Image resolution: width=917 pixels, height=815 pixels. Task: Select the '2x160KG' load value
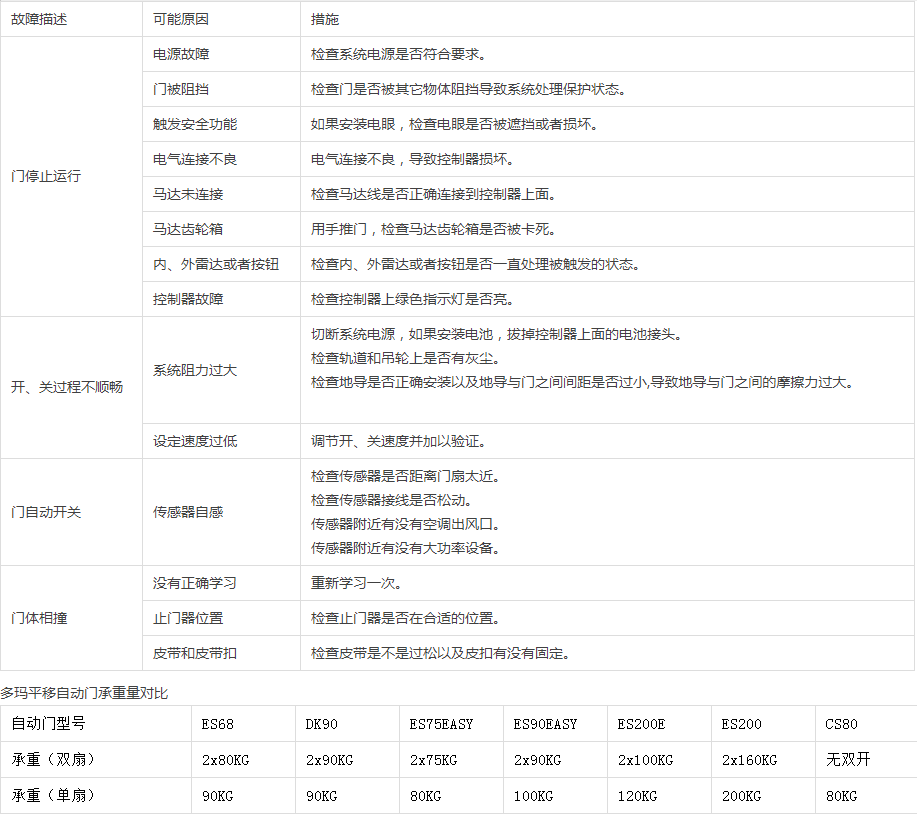[x=749, y=760]
